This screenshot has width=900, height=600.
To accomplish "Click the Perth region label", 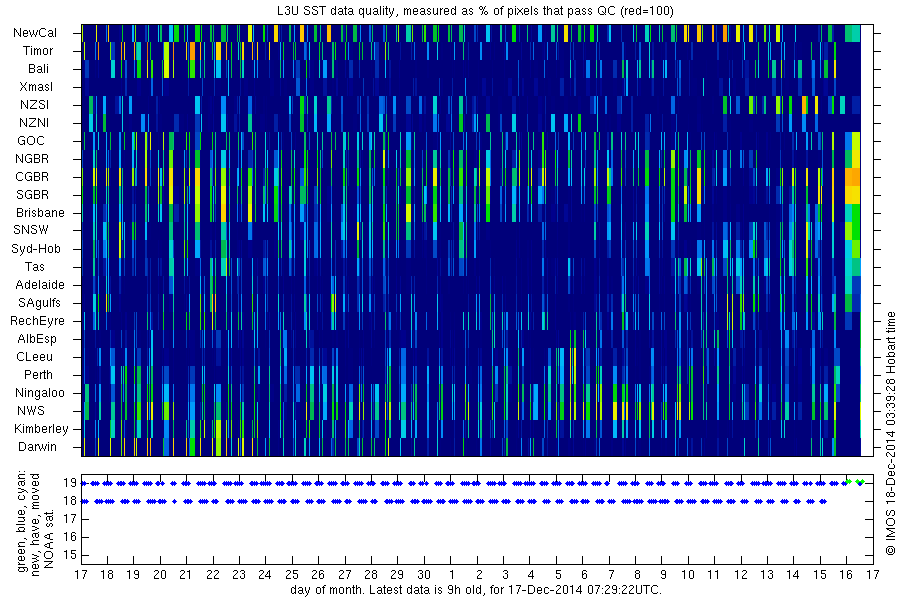I will [x=38, y=374].
